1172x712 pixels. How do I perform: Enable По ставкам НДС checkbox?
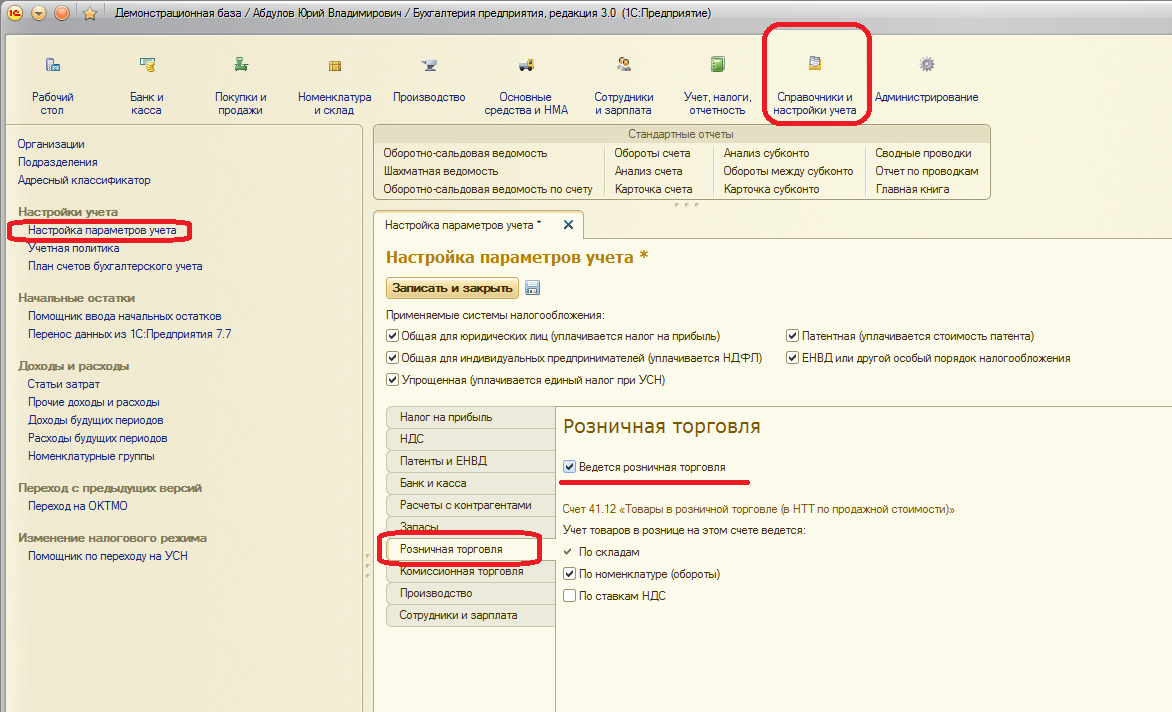570,595
